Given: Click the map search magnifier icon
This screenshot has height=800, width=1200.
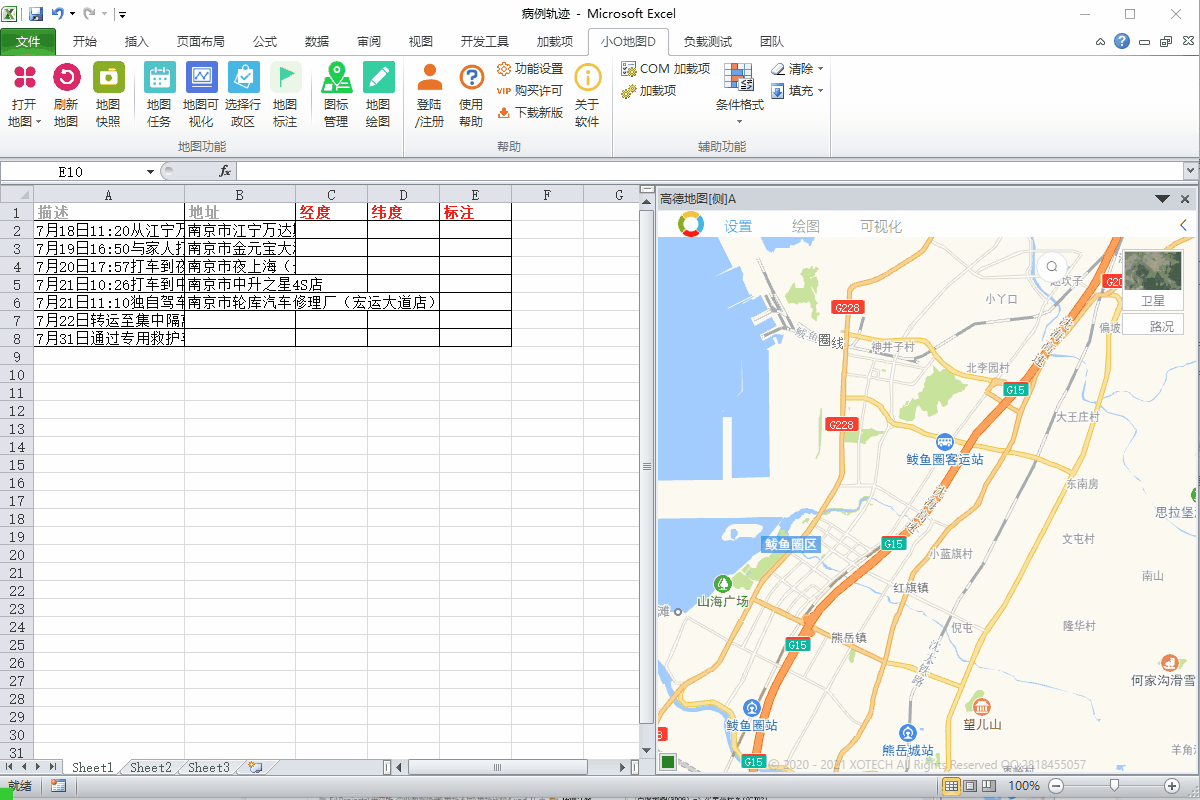Looking at the screenshot, I should (1052, 267).
